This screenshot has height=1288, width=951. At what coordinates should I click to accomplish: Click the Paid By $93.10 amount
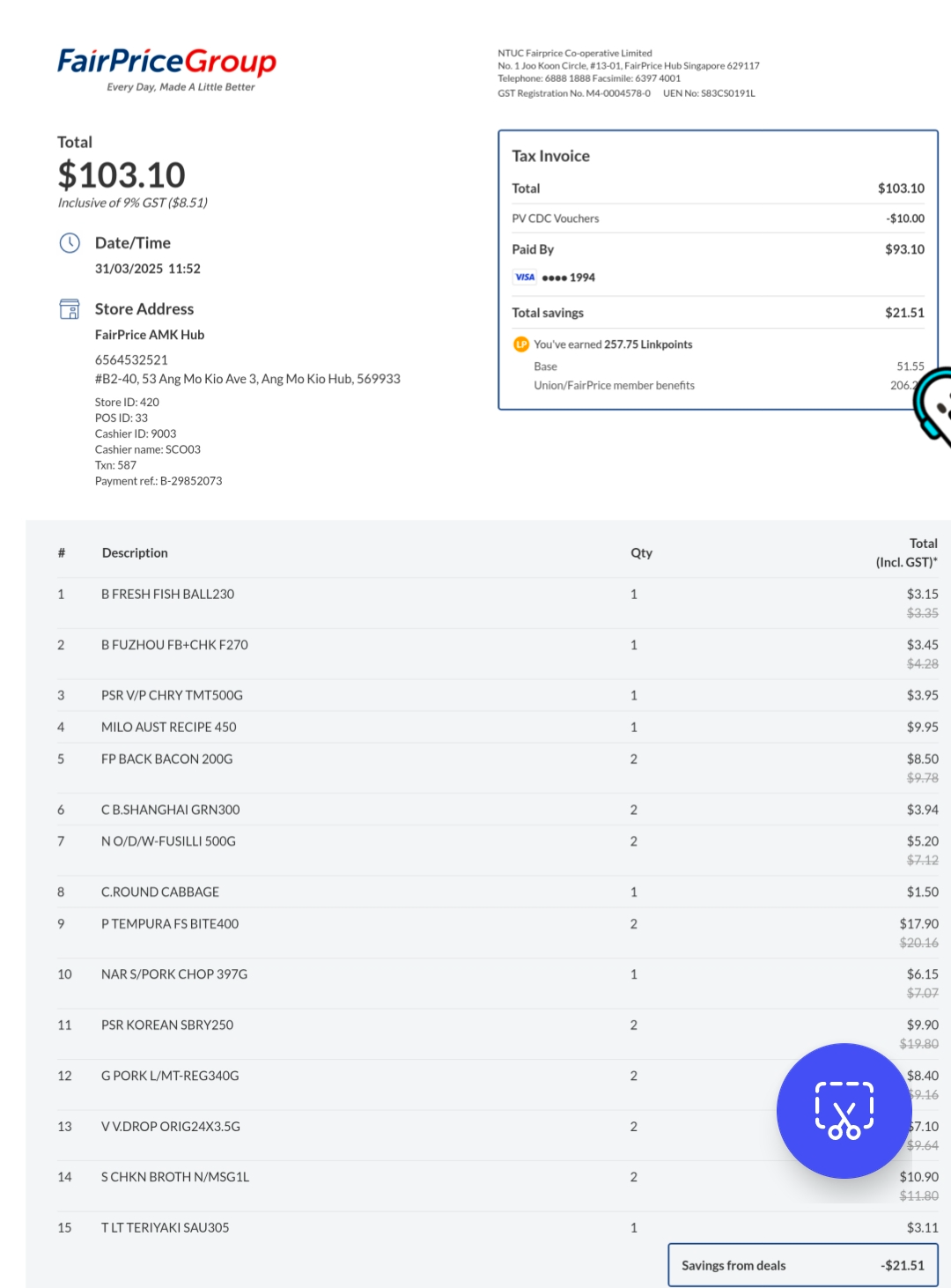pyautogui.click(x=904, y=249)
